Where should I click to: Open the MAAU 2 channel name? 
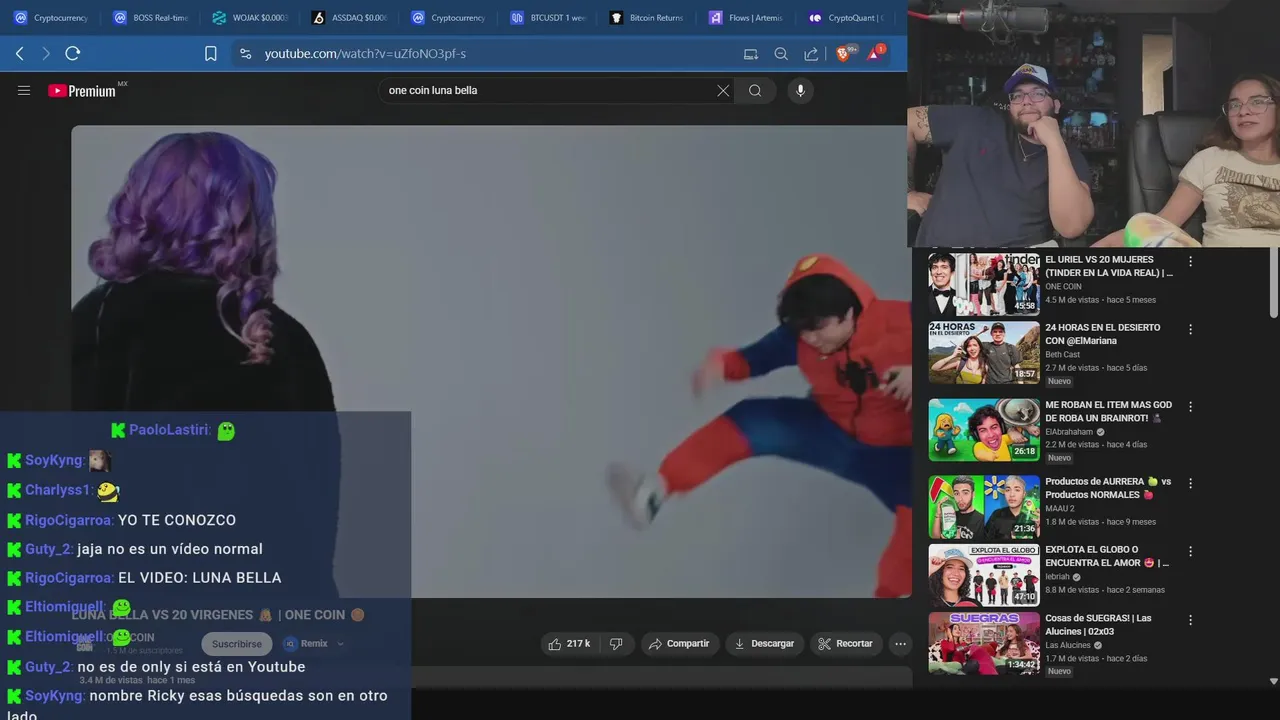pyautogui.click(x=1058, y=508)
